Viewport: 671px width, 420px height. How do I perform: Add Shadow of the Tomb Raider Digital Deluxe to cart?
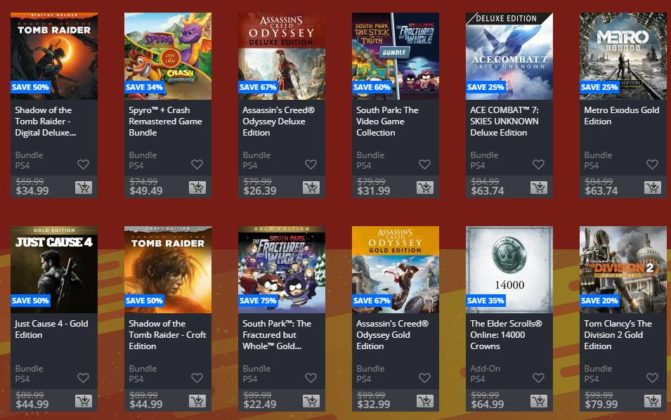[x=83, y=188]
